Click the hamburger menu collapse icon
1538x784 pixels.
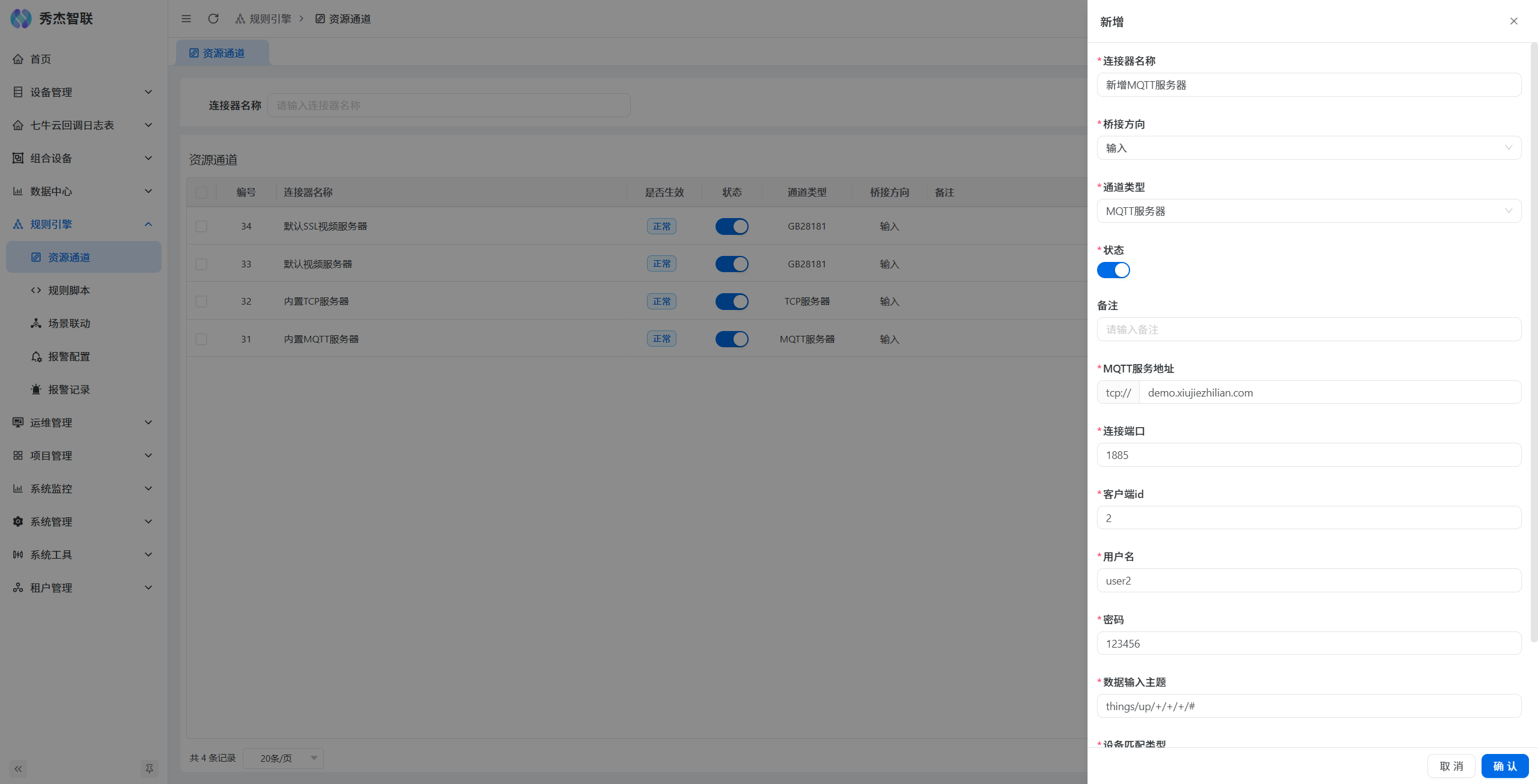(x=186, y=19)
